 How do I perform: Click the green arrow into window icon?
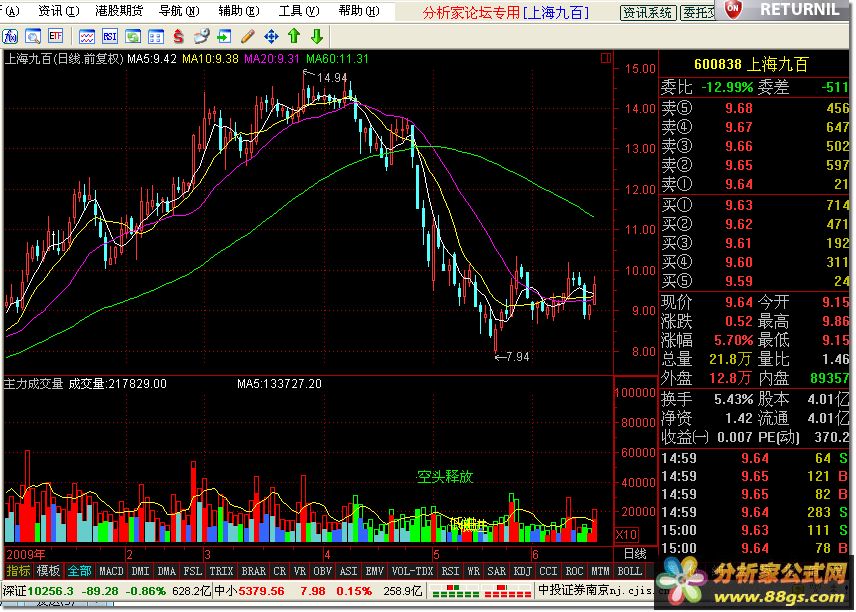click(x=224, y=37)
